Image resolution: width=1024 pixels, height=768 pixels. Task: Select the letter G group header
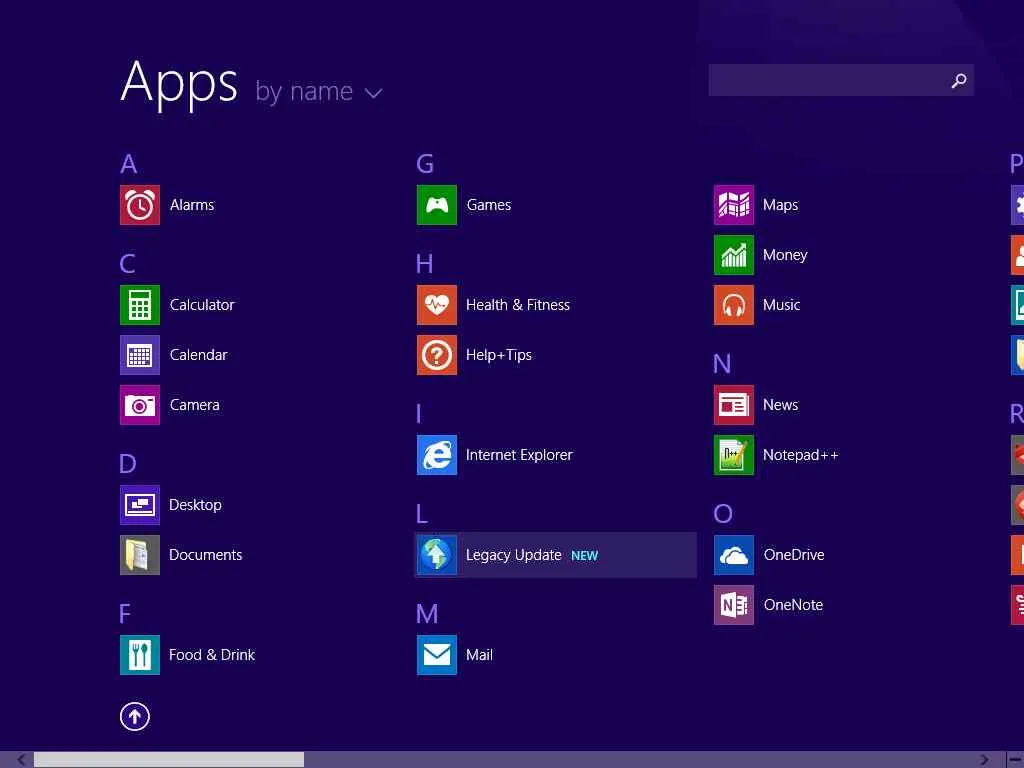[425, 164]
